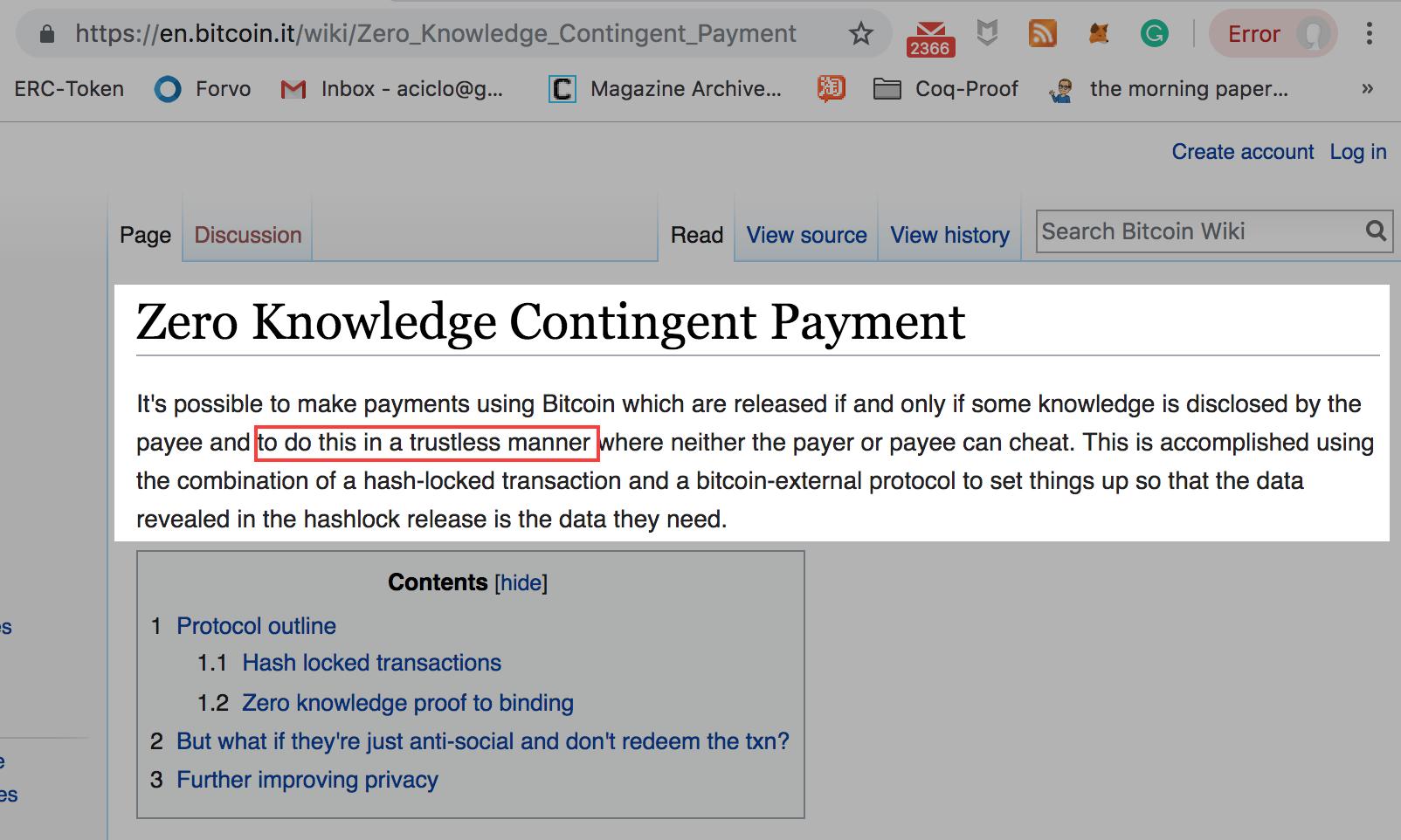
Task: Click the Zero Knowledge Contingent Payment heading
Action: 551,322
